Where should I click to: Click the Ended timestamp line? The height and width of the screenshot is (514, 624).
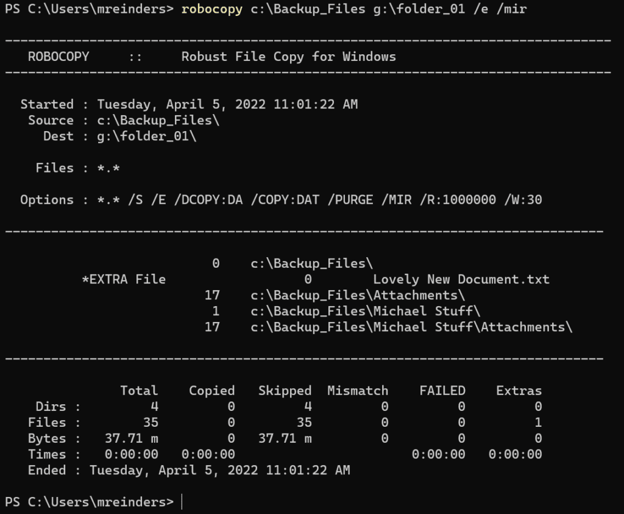189,470
